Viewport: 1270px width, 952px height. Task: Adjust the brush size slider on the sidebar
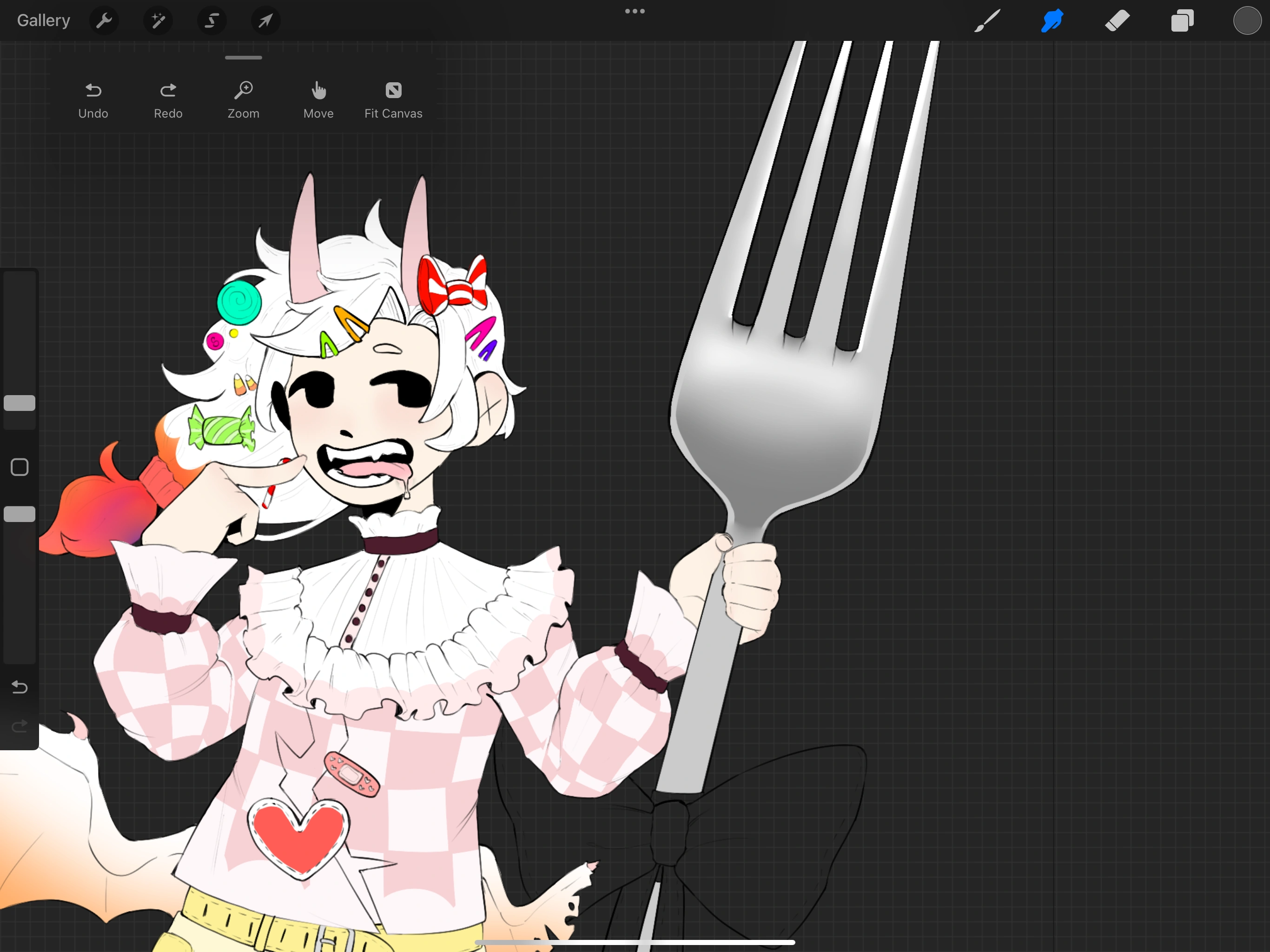[x=19, y=403]
